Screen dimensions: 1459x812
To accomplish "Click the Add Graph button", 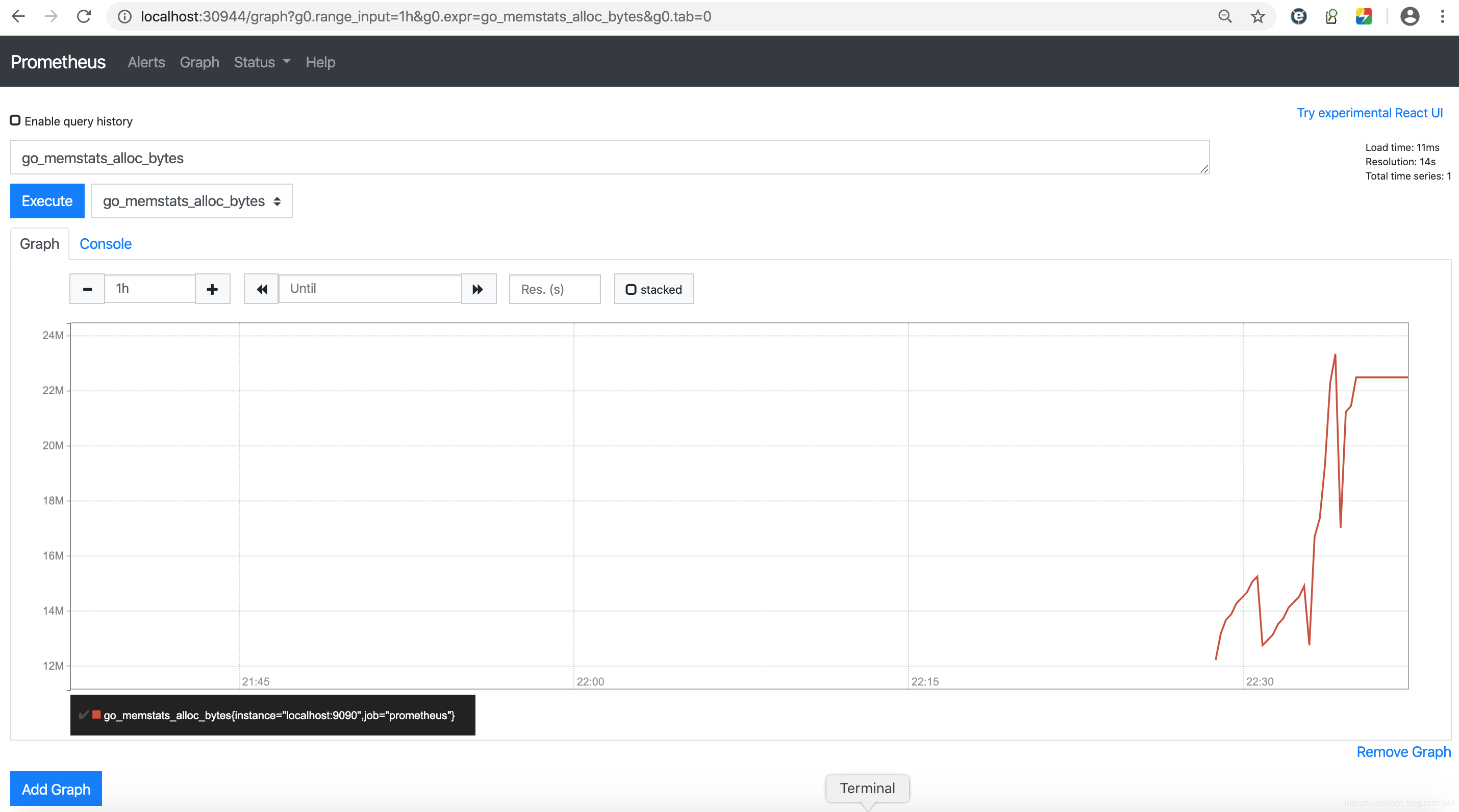I will [56, 789].
